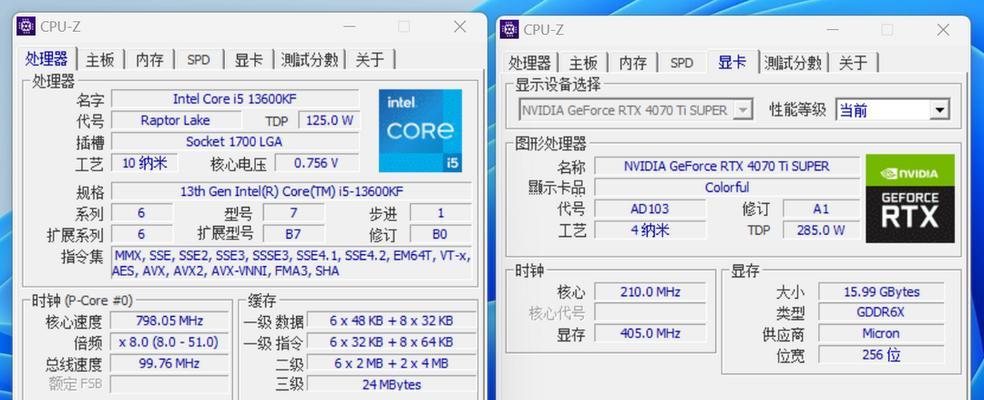This screenshot has width=984, height=400.
Task: Minimize the left CPU-Z window
Action: pyautogui.click(x=350, y=26)
